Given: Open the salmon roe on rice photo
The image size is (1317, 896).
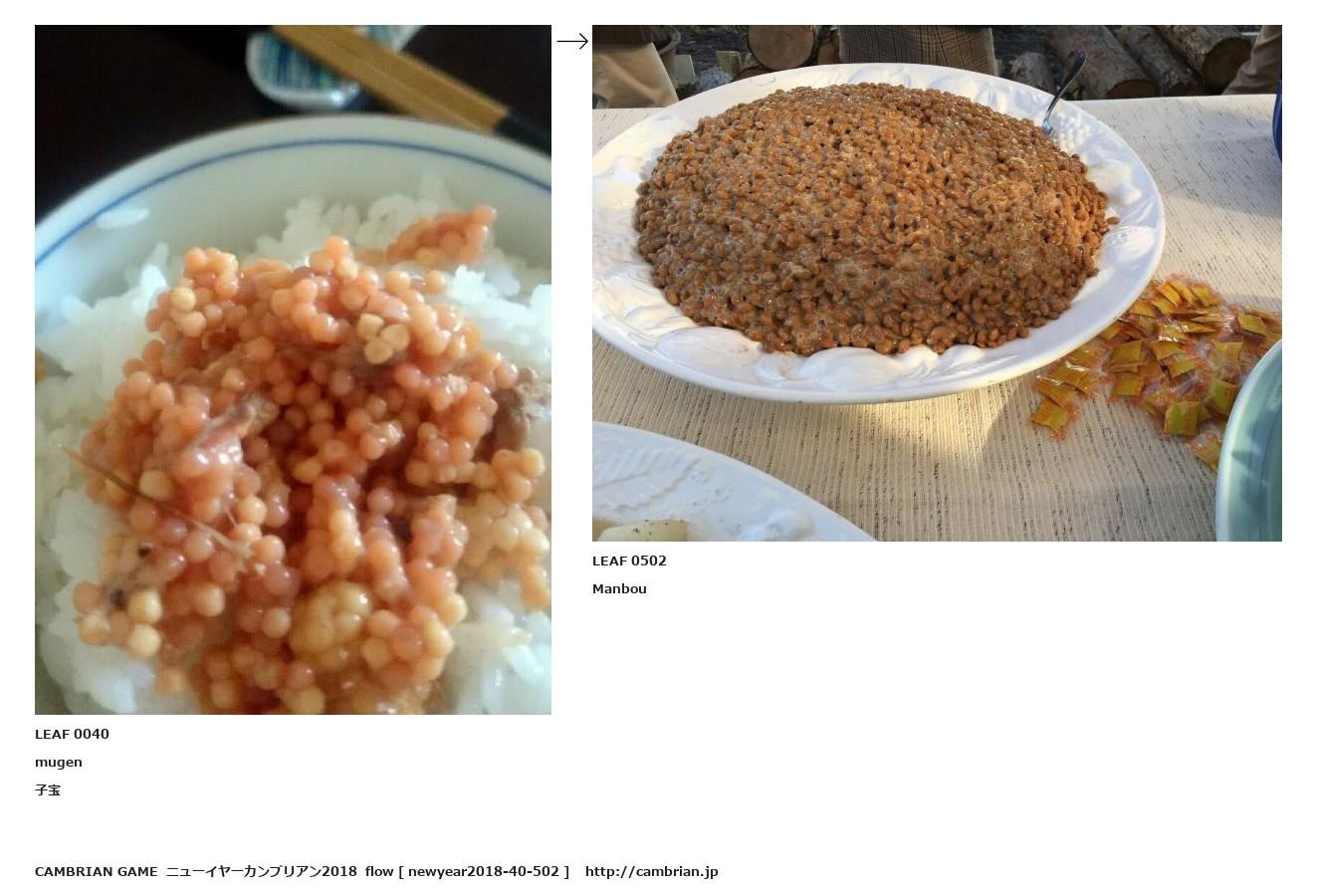Looking at the screenshot, I should 293,369.
